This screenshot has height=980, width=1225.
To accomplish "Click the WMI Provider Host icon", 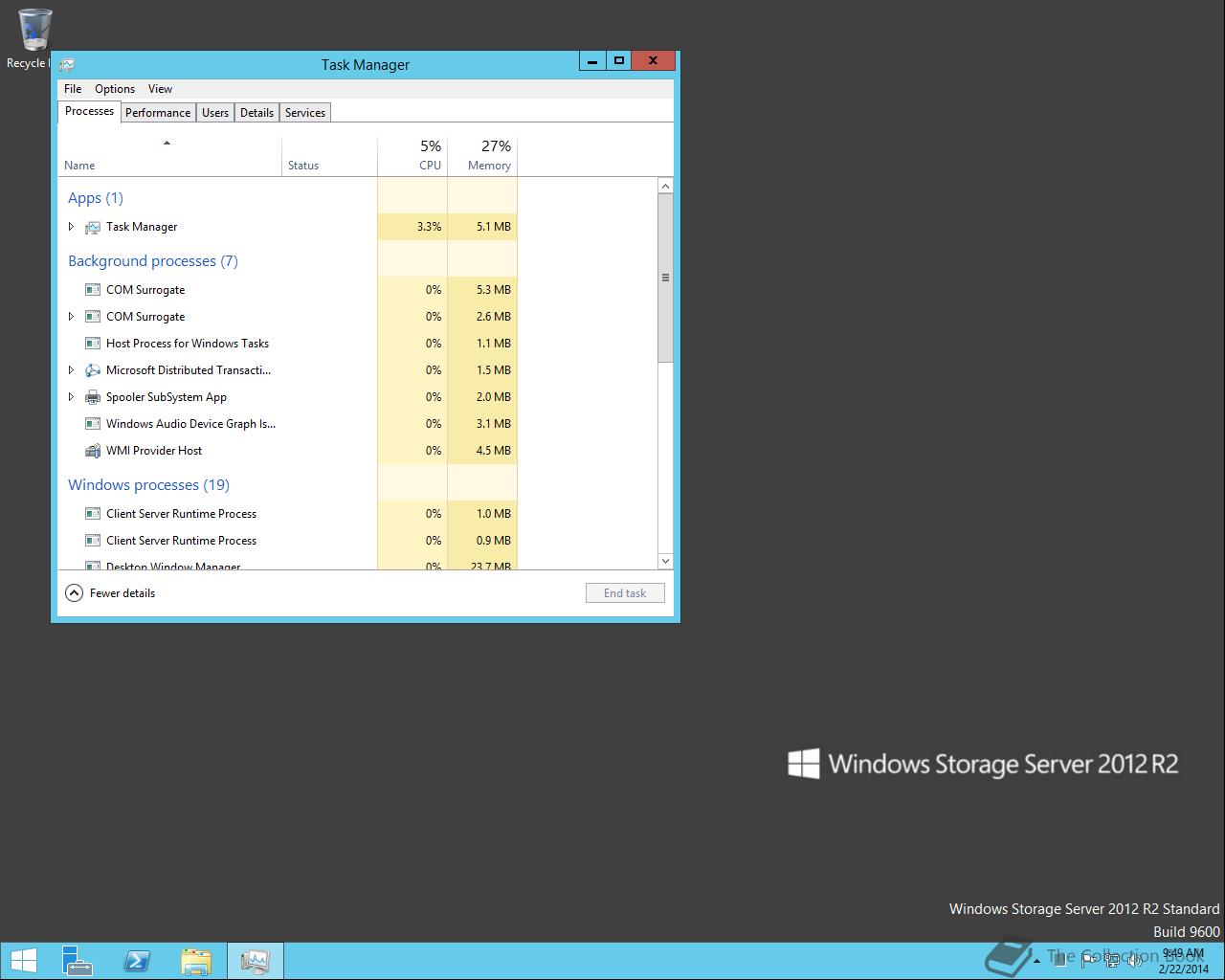I will click(x=93, y=451).
